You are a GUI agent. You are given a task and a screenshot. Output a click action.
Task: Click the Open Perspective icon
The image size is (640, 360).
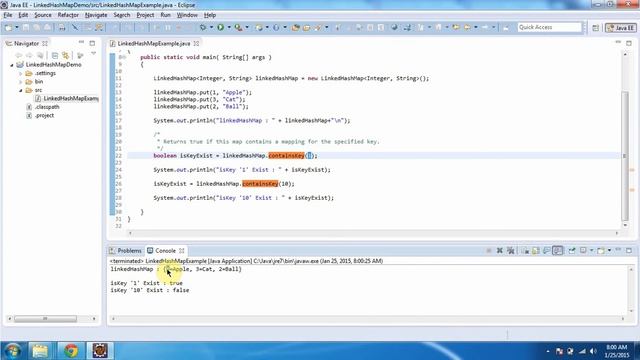tap(596, 28)
